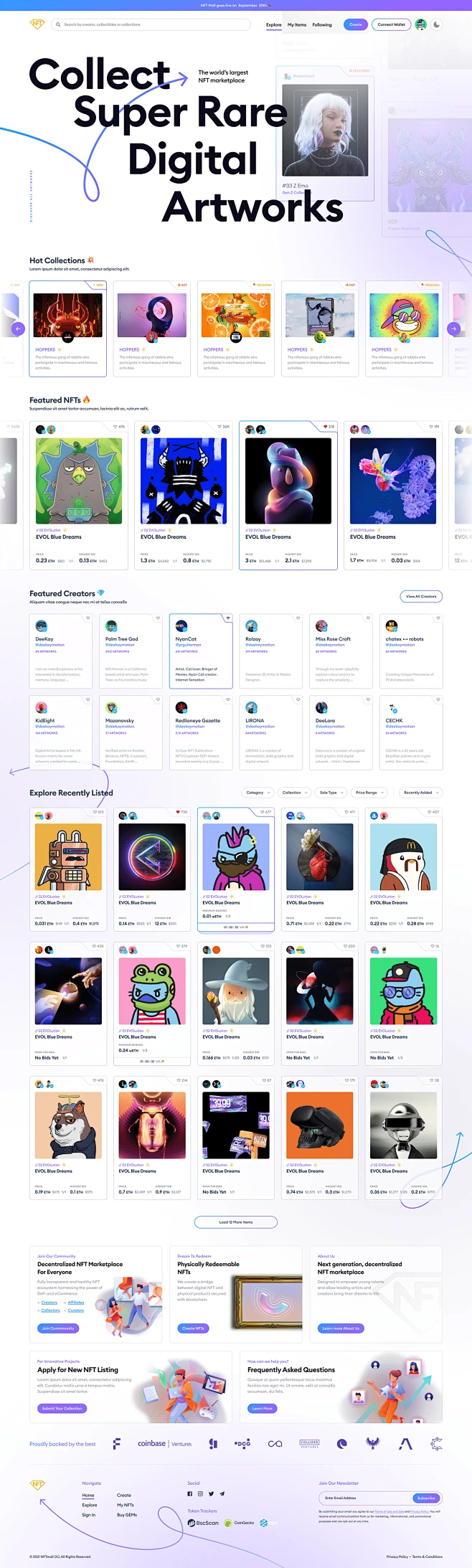Click the Load 12 More Items button

pyautogui.click(x=236, y=1222)
